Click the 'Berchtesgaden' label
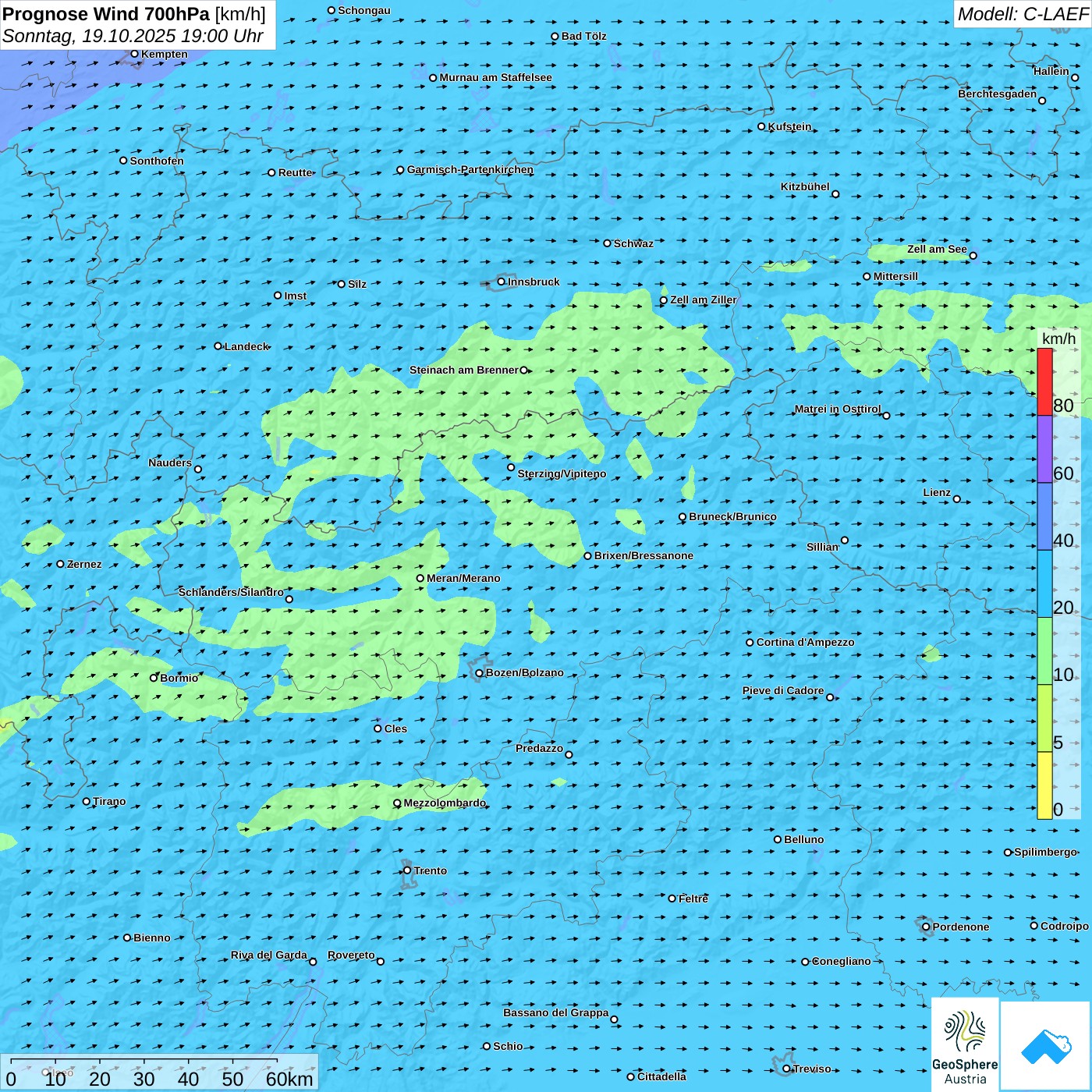The image size is (1092, 1092). 998,94
